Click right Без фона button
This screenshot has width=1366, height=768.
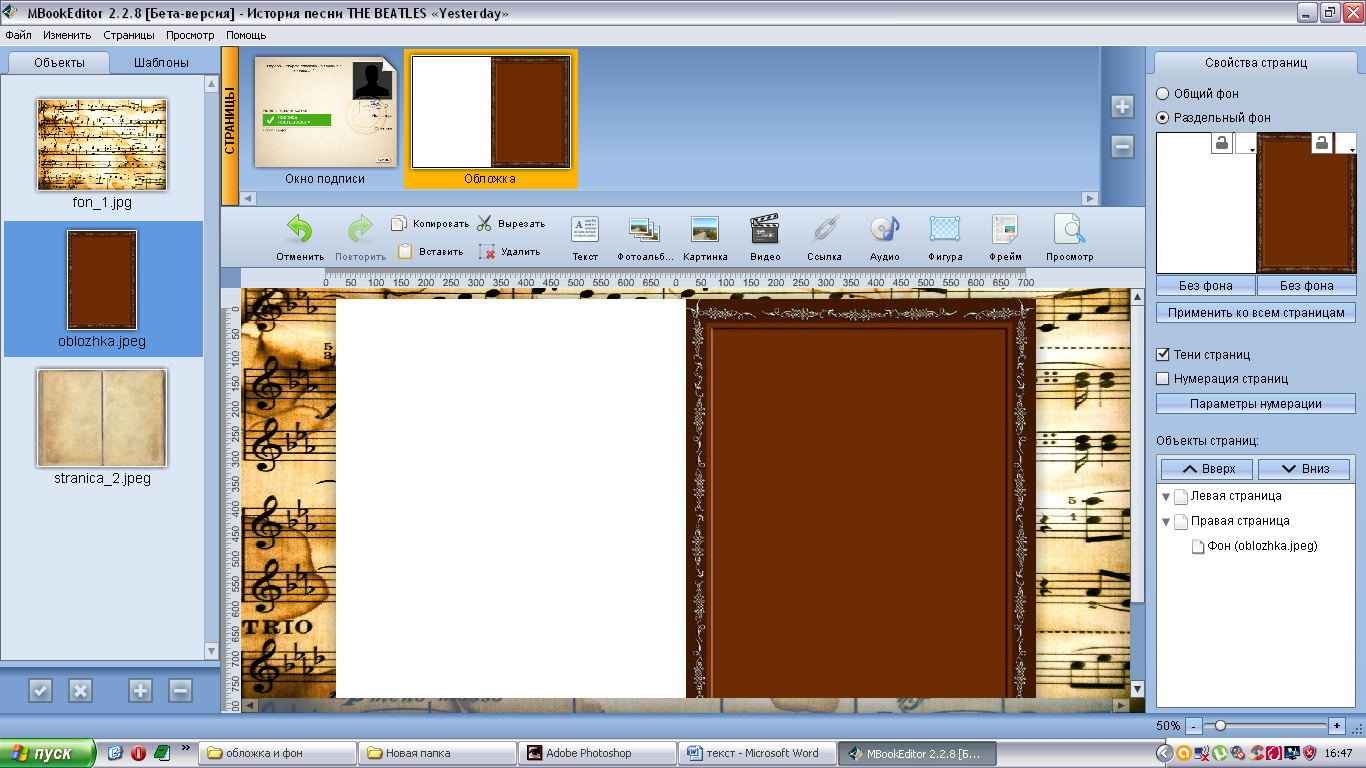click(x=1306, y=285)
